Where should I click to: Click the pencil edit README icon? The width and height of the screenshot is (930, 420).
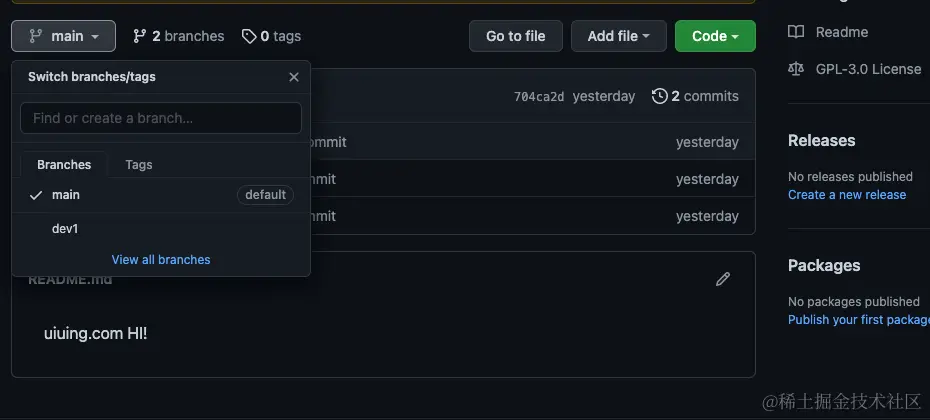click(723, 279)
